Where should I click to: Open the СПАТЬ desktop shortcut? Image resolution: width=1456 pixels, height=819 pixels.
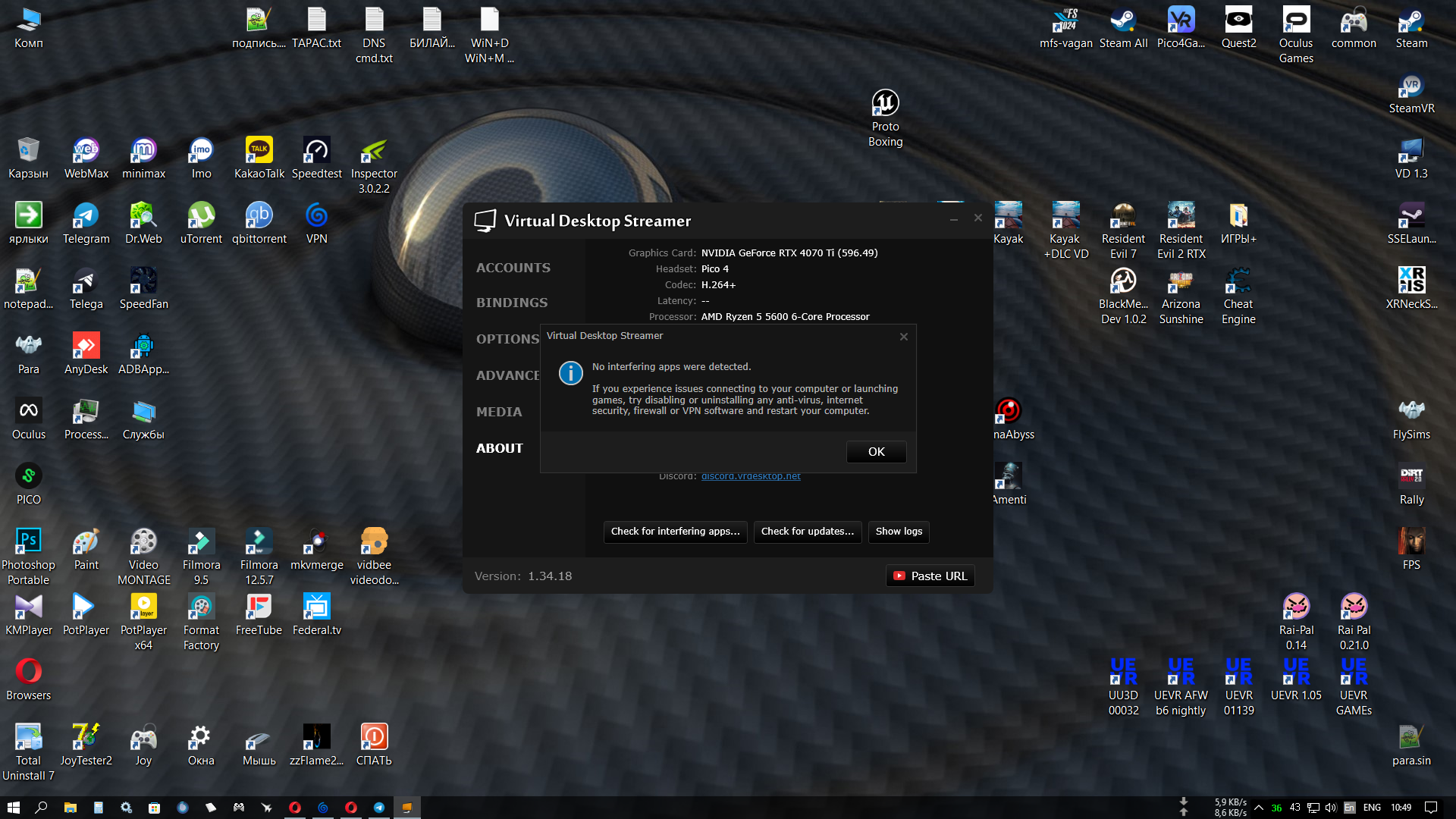point(374,745)
